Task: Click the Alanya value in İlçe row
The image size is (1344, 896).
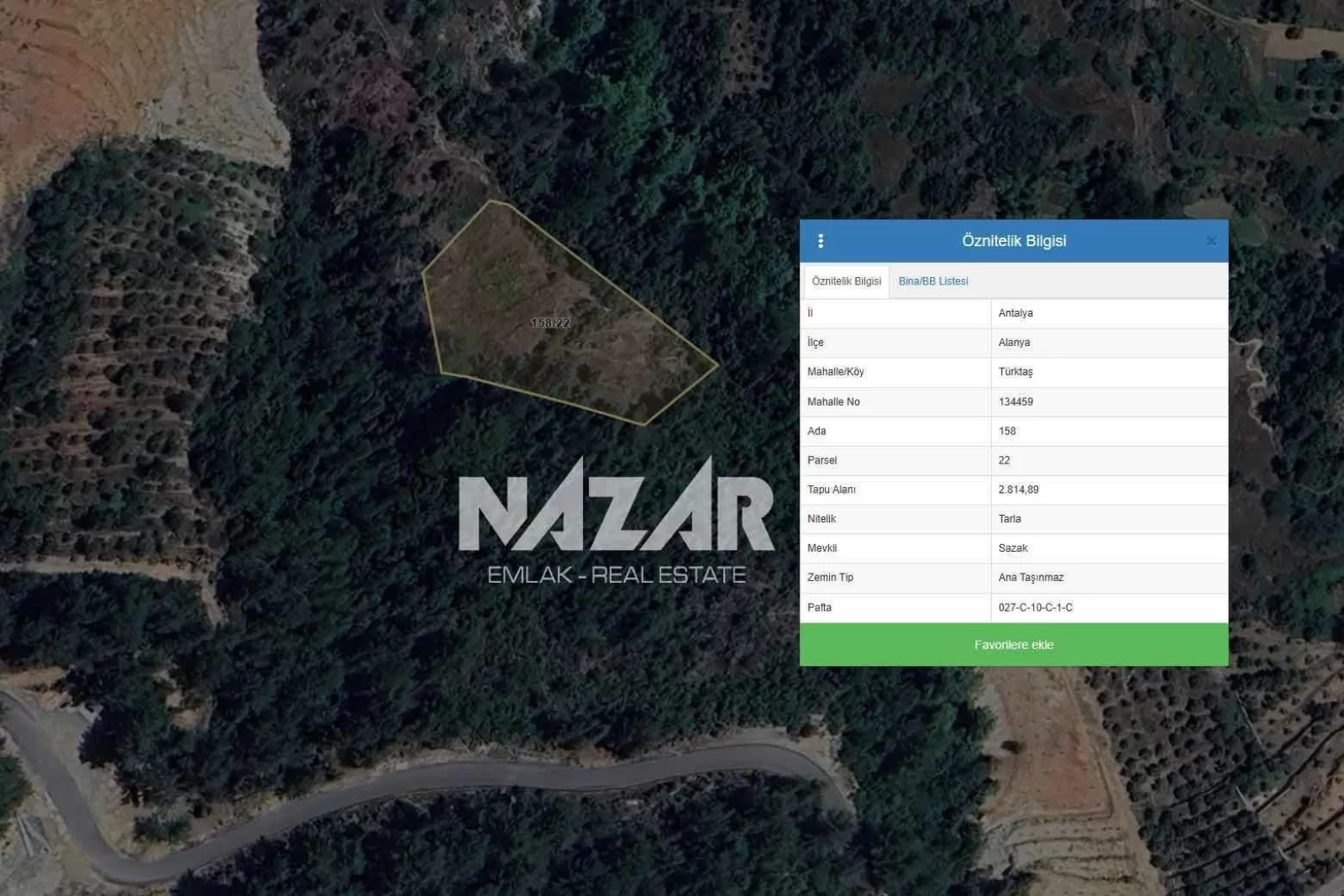Action: point(1014,343)
